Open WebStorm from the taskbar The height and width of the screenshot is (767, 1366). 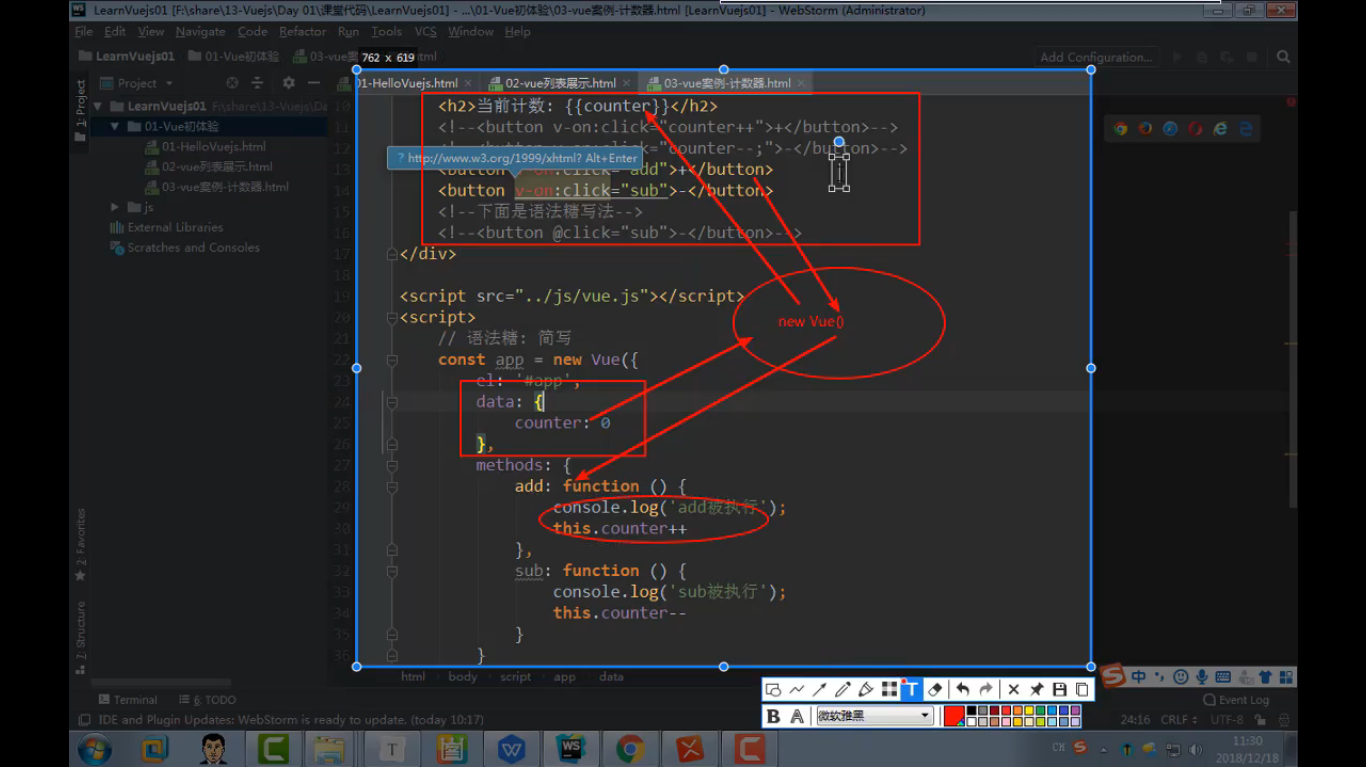coord(571,748)
